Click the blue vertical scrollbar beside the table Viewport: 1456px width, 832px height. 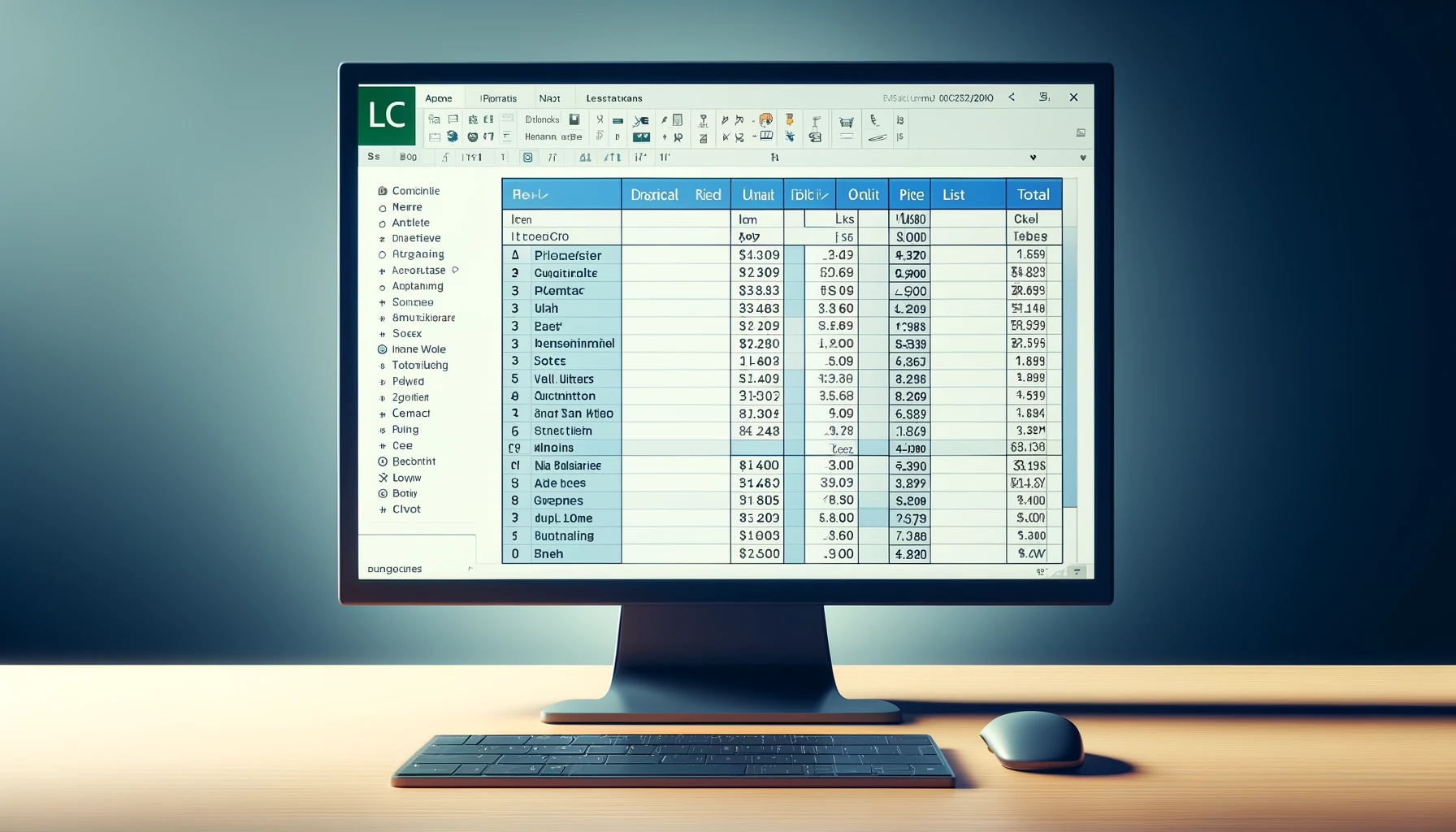pyautogui.click(x=1070, y=366)
